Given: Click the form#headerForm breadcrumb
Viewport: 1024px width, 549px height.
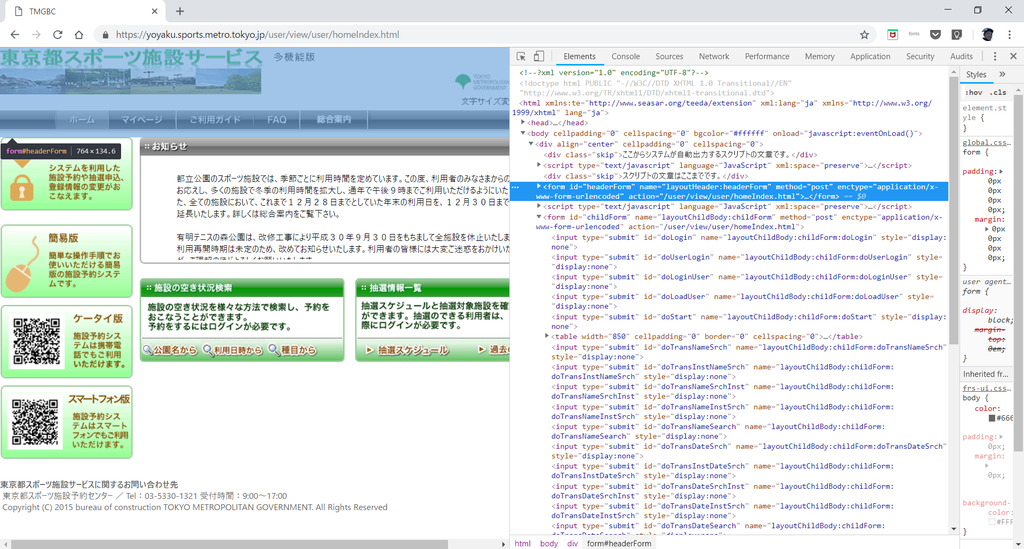Looking at the screenshot, I should tap(618, 543).
